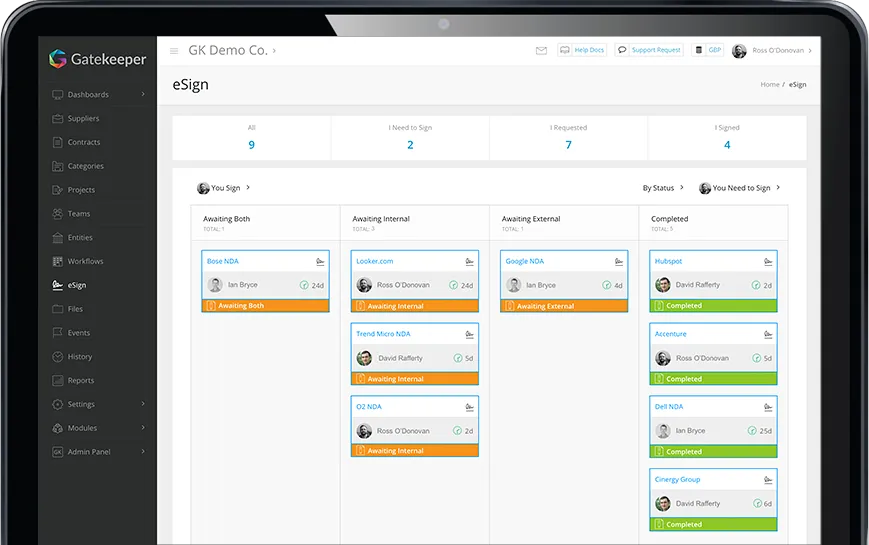Click the Support Request button
This screenshot has width=869, height=545.
[x=649, y=50]
